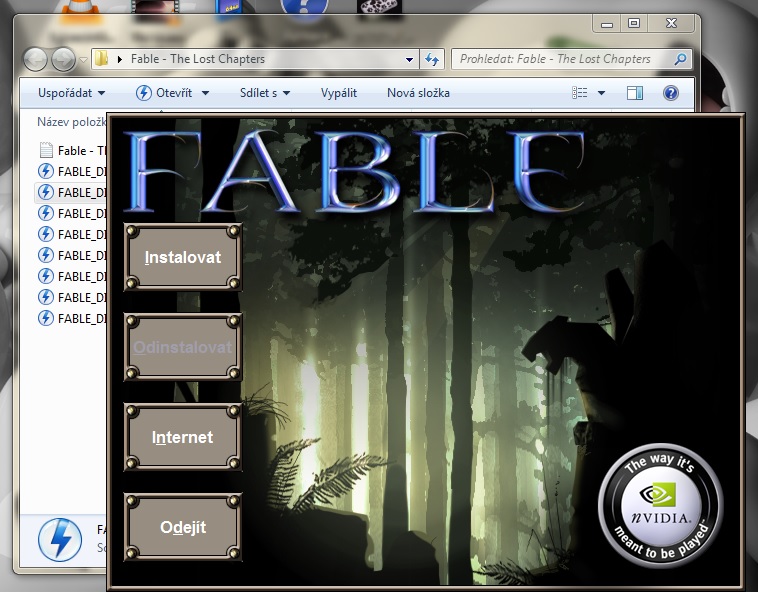Image resolution: width=758 pixels, height=592 pixels.
Task: Create a folder with Nová složka
Action: (418, 93)
